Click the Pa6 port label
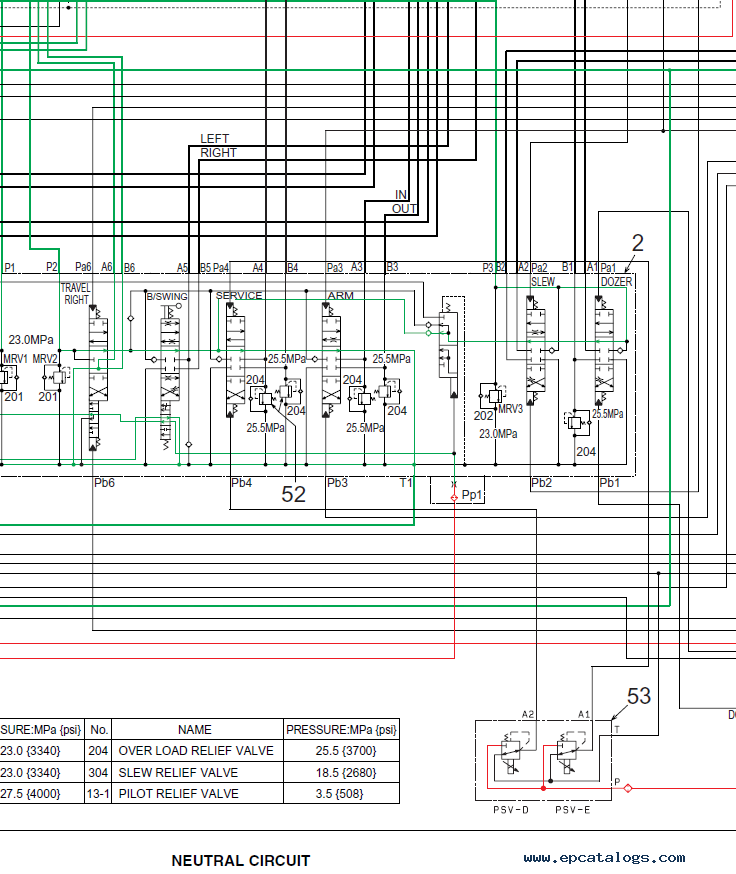The width and height of the screenshot is (736, 874). tap(83, 268)
